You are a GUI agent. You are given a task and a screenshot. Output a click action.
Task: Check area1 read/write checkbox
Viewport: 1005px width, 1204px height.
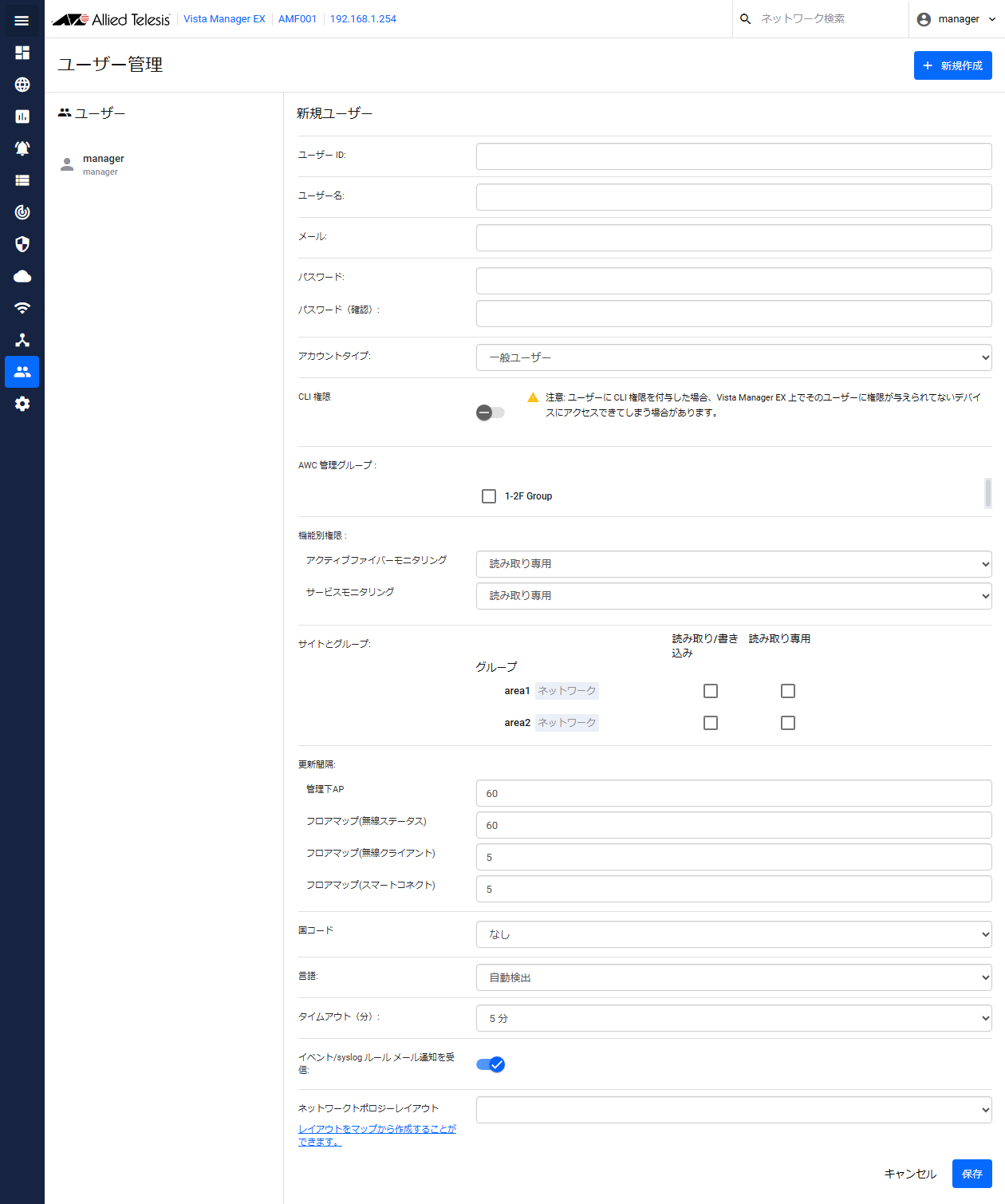coord(711,691)
